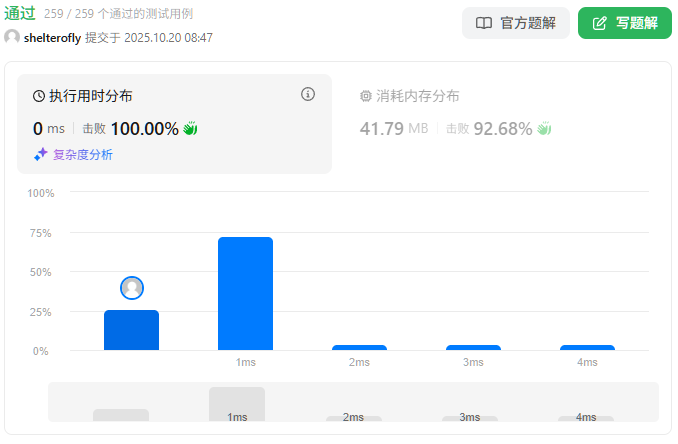The height and width of the screenshot is (444, 678).
Task: Click the info icon in the runtime panel
Action: 308,94
